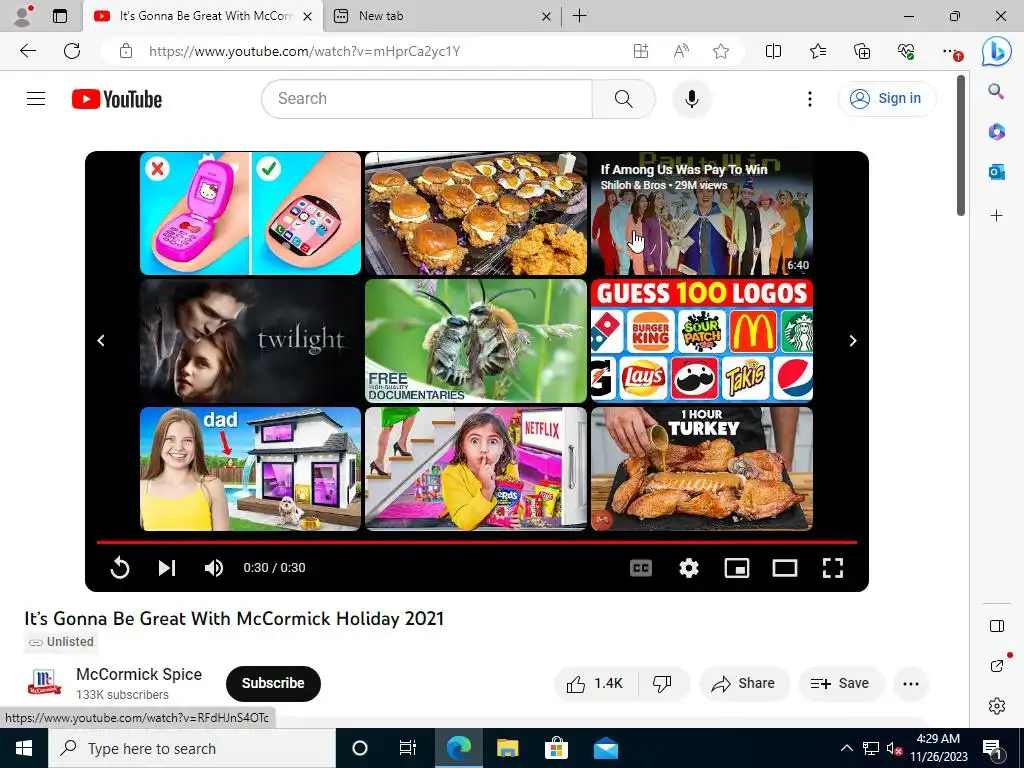Subscribe to McCormick Spice
The width and height of the screenshot is (1024, 768).
[273, 683]
